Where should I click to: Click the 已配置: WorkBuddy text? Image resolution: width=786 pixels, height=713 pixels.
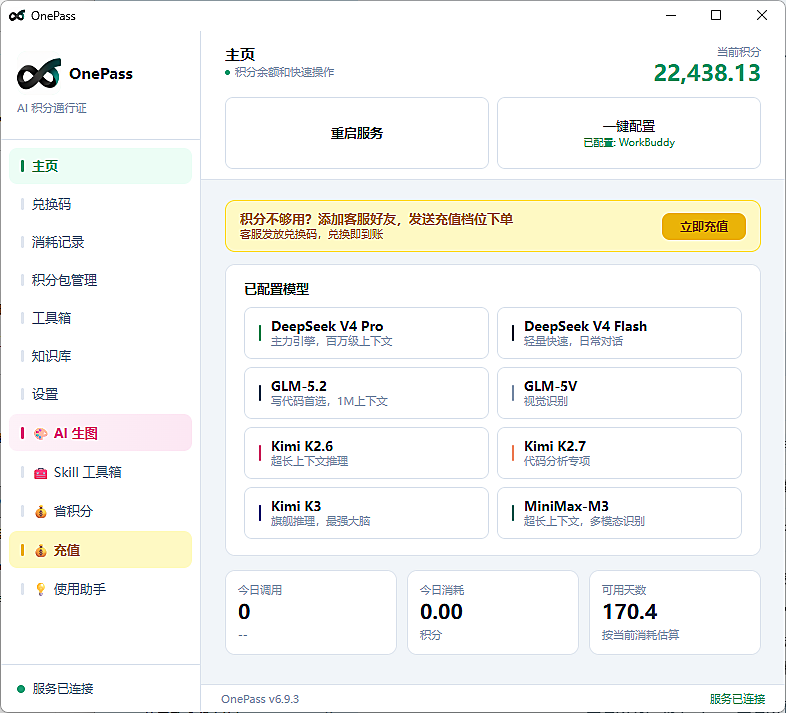629,142
